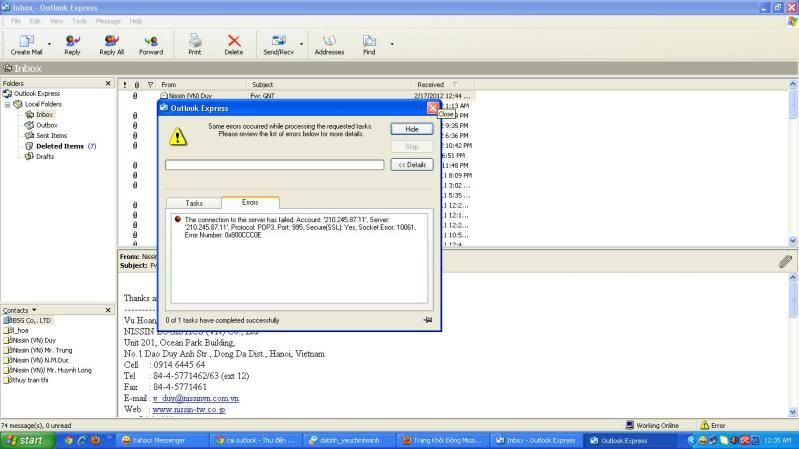This screenshot has height=449, width=799.
Task: Sort by priority column header
Action: (125, 85)
